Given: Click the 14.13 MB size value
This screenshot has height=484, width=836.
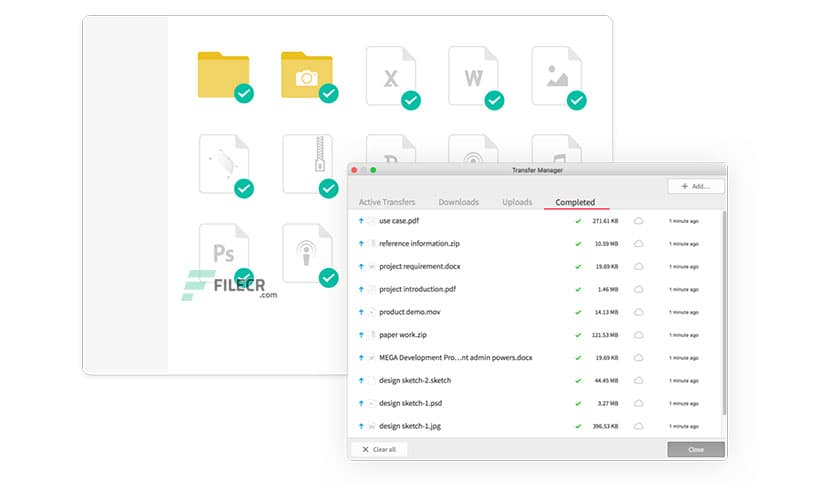Looking at the screenshot, I should pos(606,312).
